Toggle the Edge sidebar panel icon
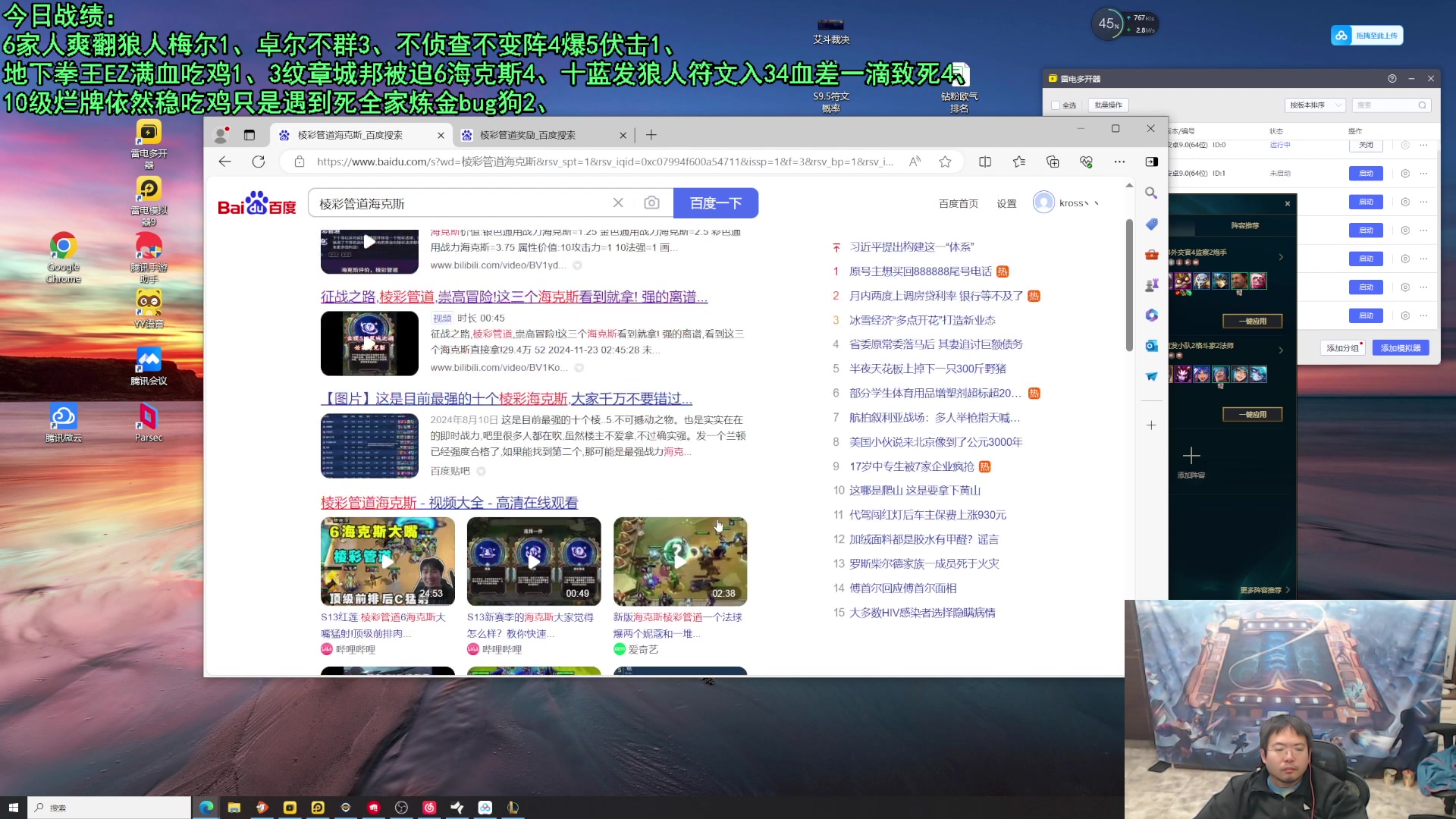 [x=1151, y=162]
